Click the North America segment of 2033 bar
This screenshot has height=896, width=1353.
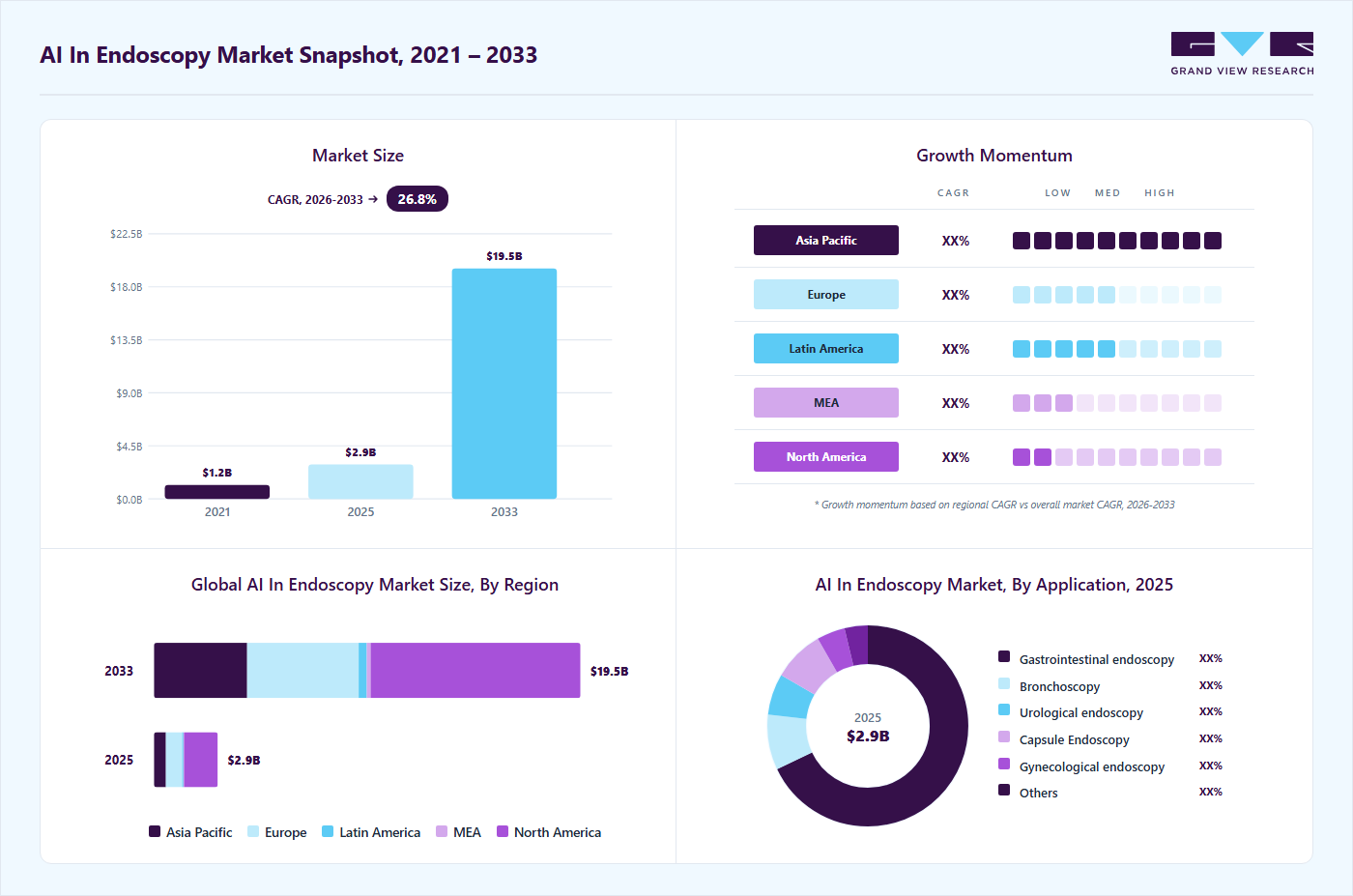[475, 671]
